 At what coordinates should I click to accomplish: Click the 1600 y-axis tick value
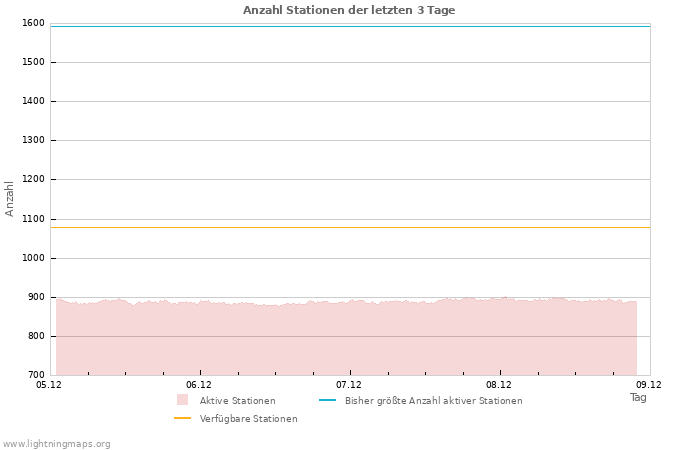[33, 23]
